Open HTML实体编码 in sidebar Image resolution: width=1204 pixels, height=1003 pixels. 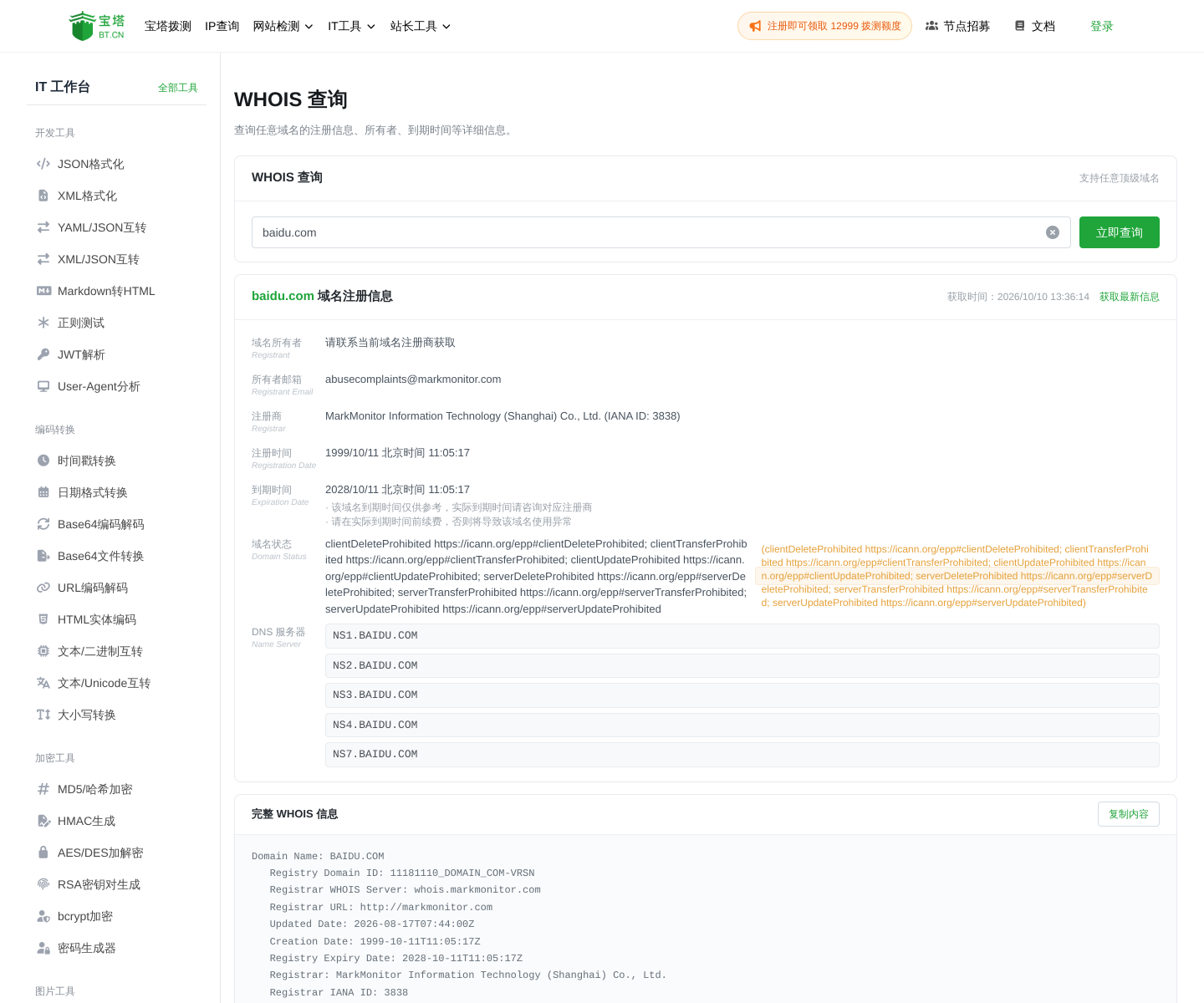pos(97,619)
